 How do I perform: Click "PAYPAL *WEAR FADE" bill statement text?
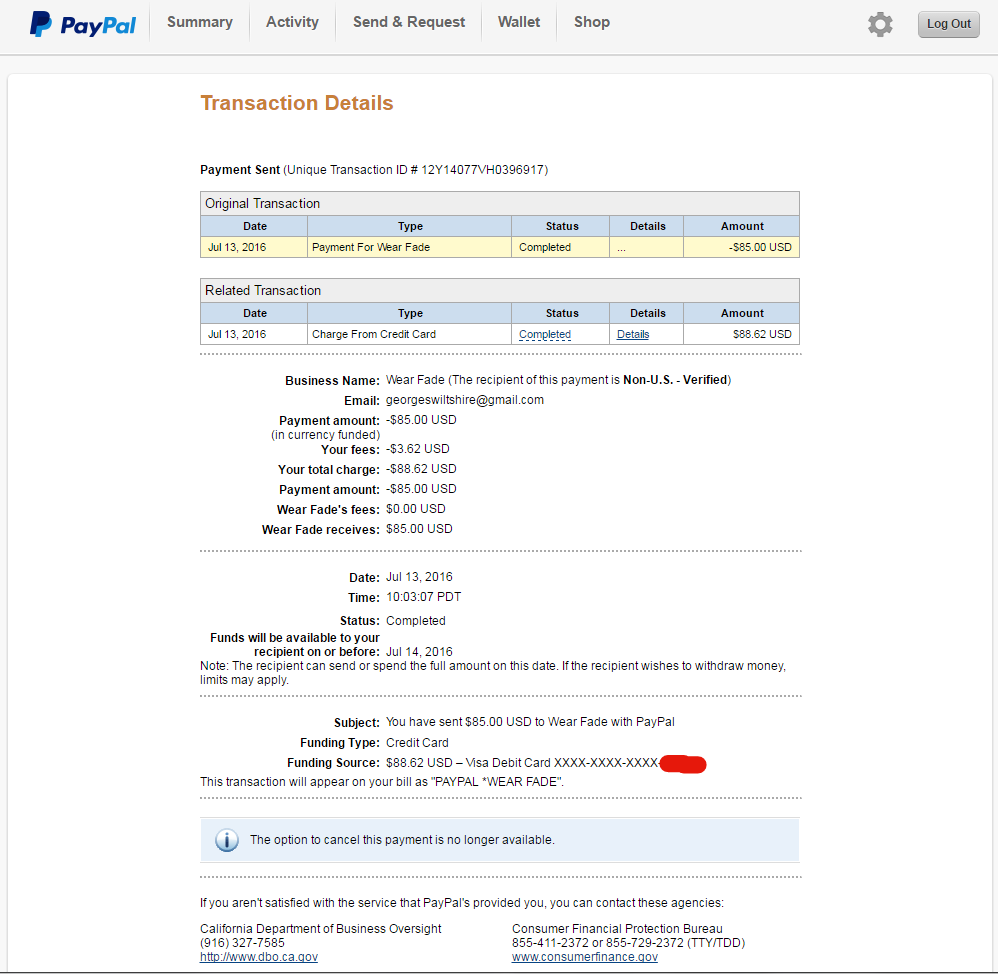pos(498,782)
